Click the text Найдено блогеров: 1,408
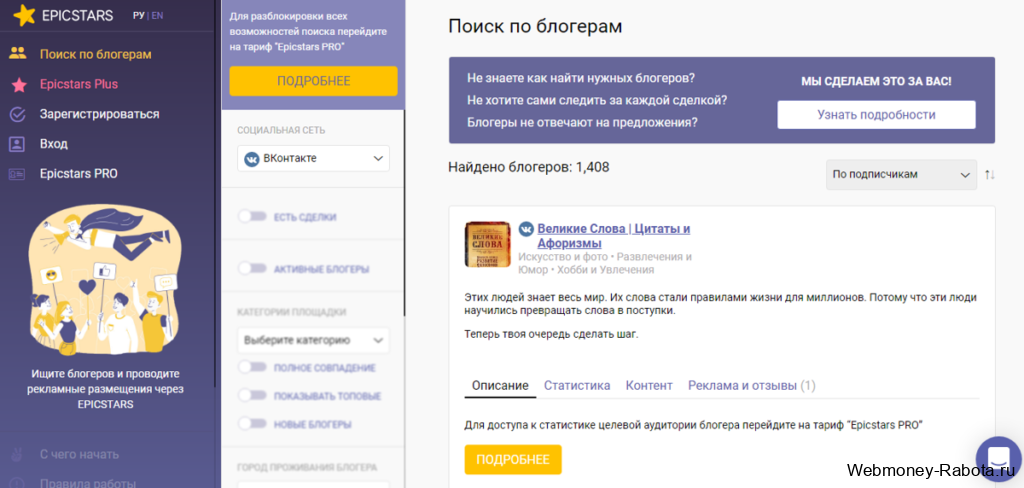This screenshot has height=488, width=1024. (x=529, y=167)
